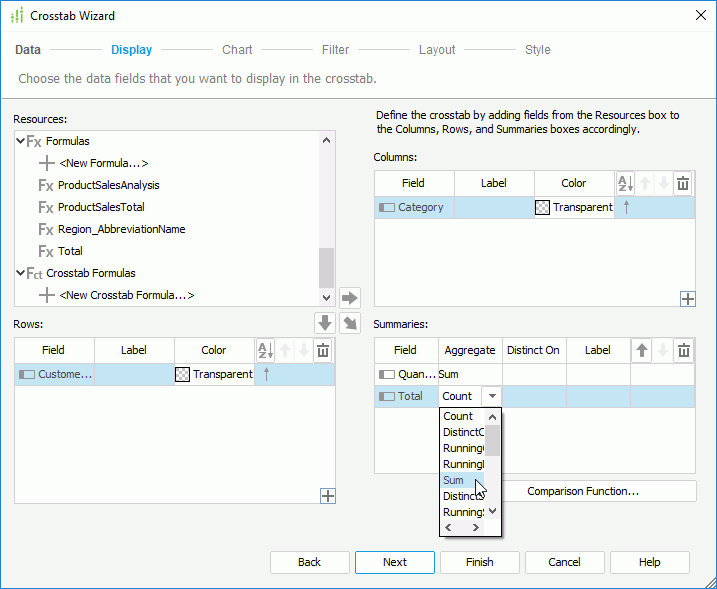The height and width of the screenshot is (589, 717).
Task: Click the Resources scroll down arrow
Action: [326, 298]
